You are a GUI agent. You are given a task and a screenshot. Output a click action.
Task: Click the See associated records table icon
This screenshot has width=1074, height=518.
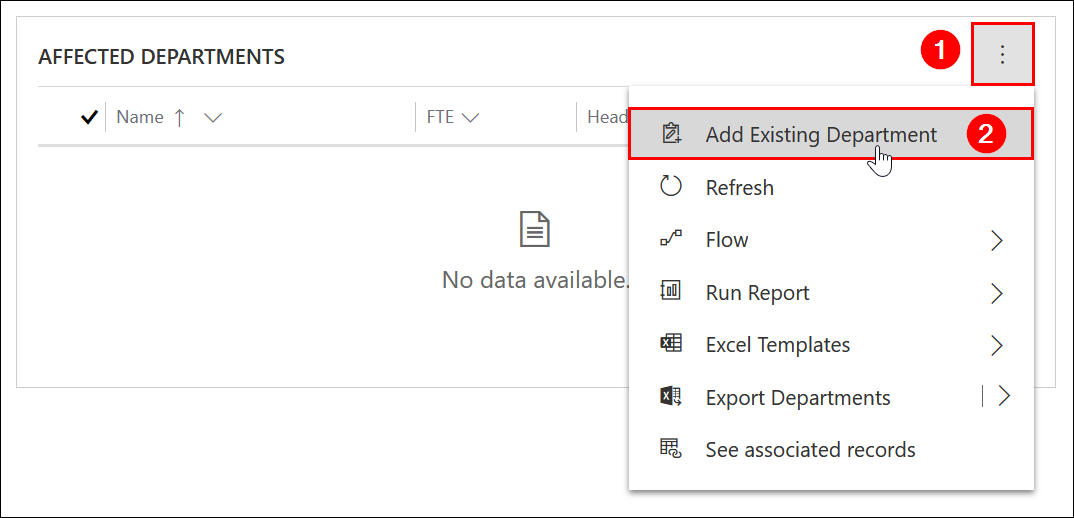pos(671,449)
